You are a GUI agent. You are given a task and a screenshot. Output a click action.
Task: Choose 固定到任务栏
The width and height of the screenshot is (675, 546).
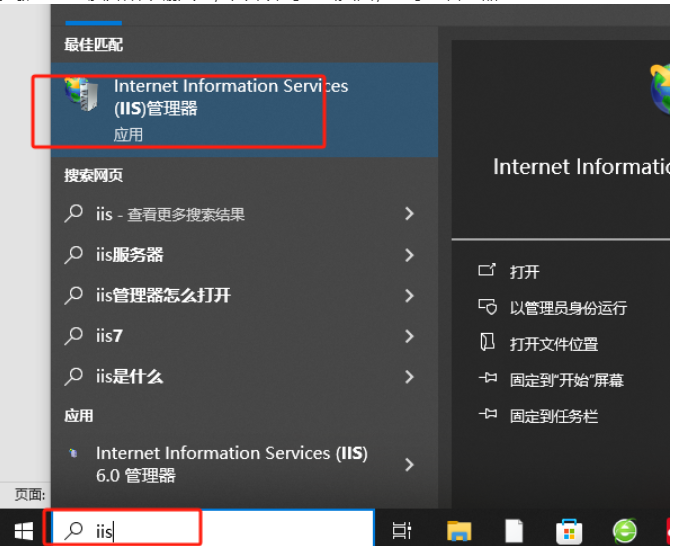tap(554, 416)
